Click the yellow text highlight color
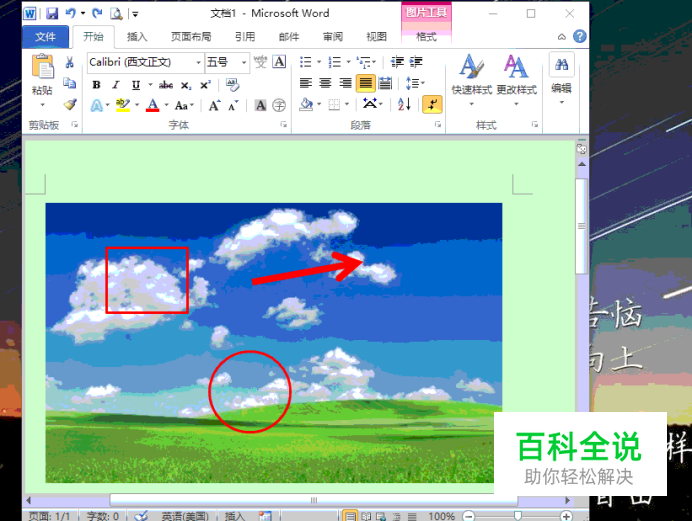The image size is (692, 521). coord(123,105)
